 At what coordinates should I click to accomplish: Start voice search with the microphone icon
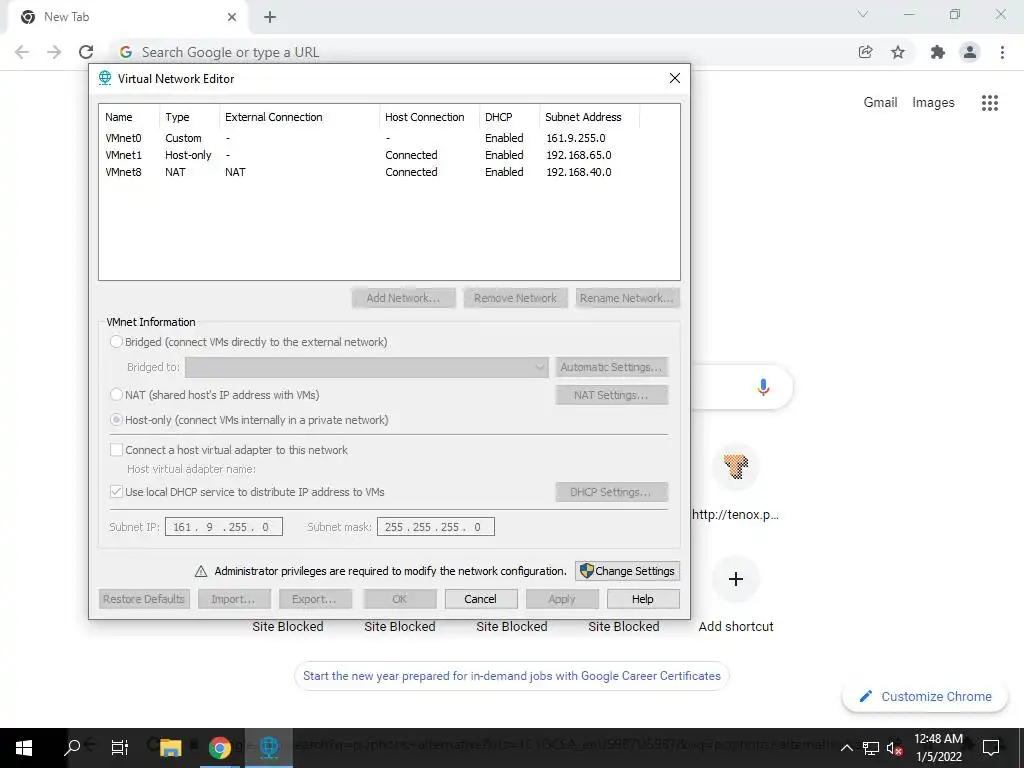point(763,387)
